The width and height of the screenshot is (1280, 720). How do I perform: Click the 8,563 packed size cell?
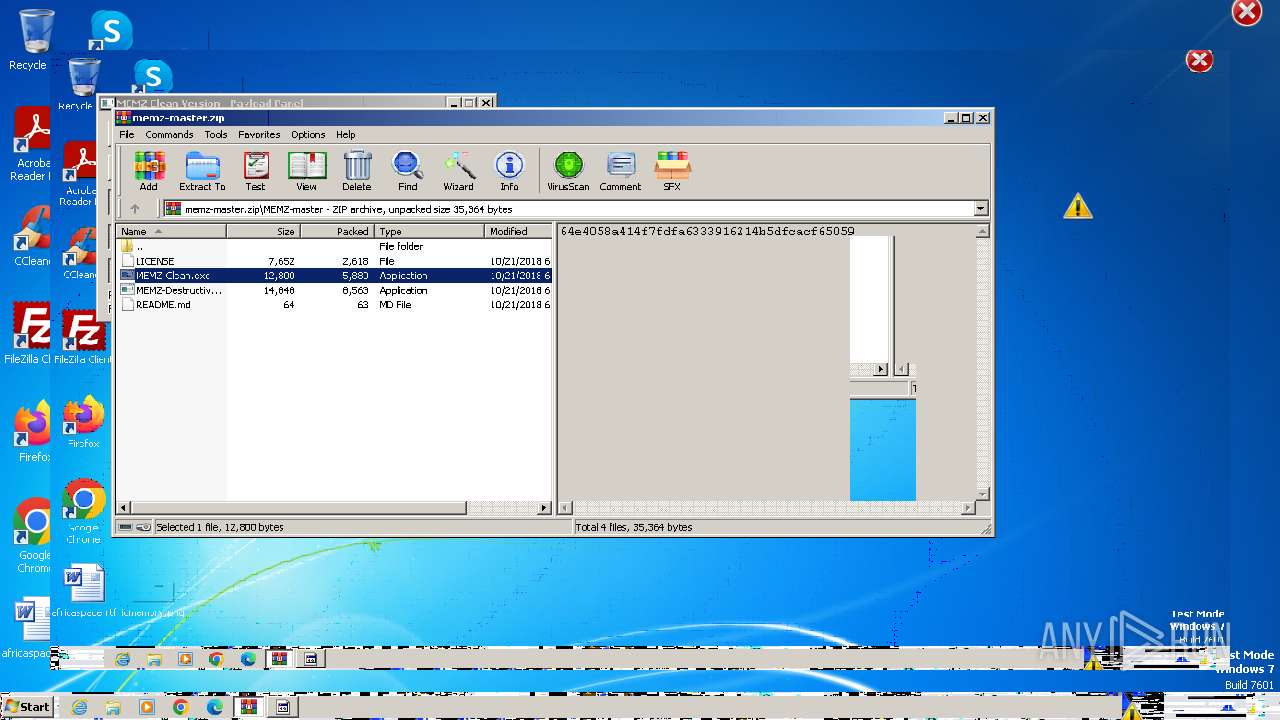354,290
